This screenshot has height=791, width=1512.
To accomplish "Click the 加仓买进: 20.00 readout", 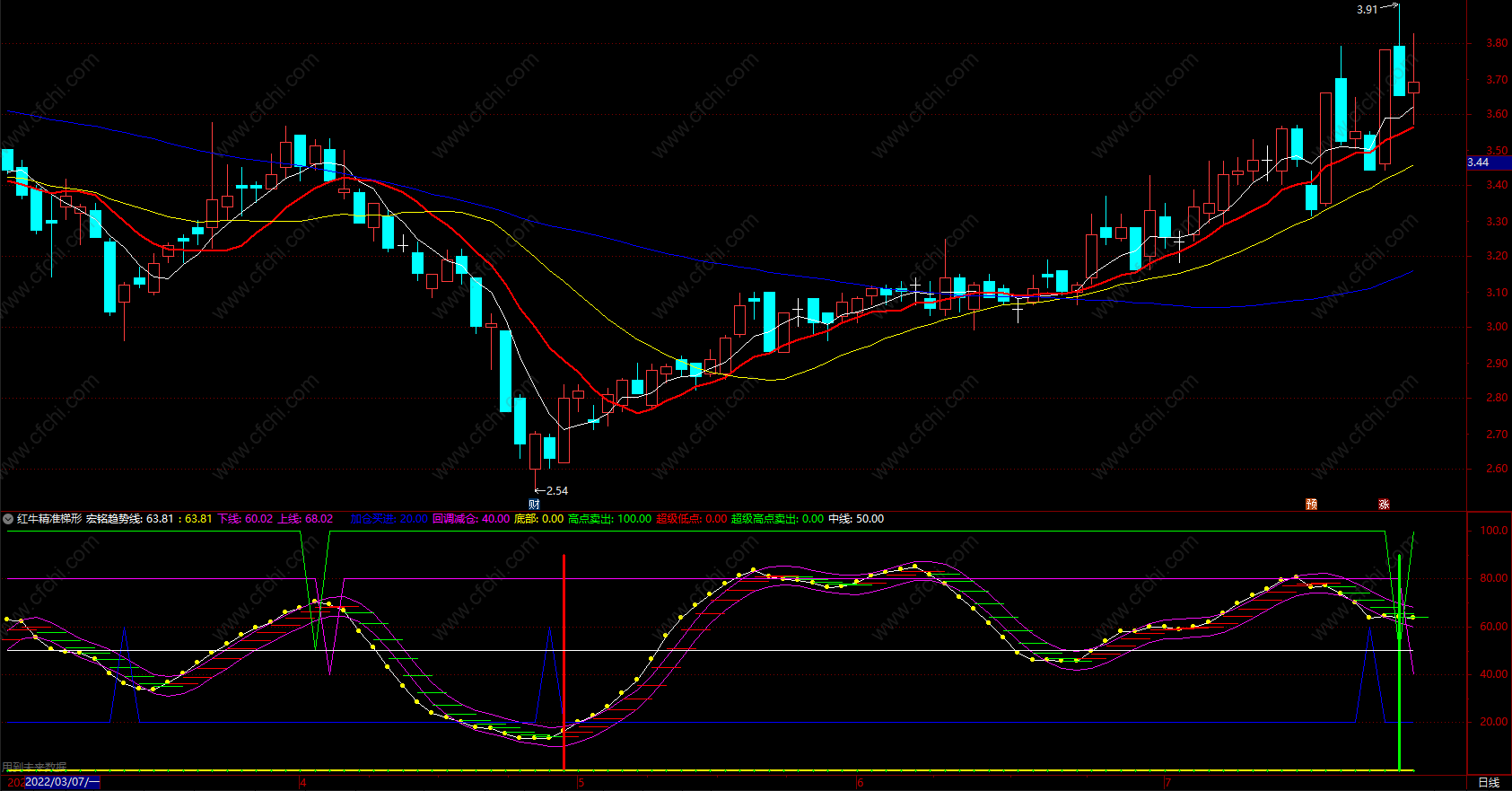I will 389,519.
